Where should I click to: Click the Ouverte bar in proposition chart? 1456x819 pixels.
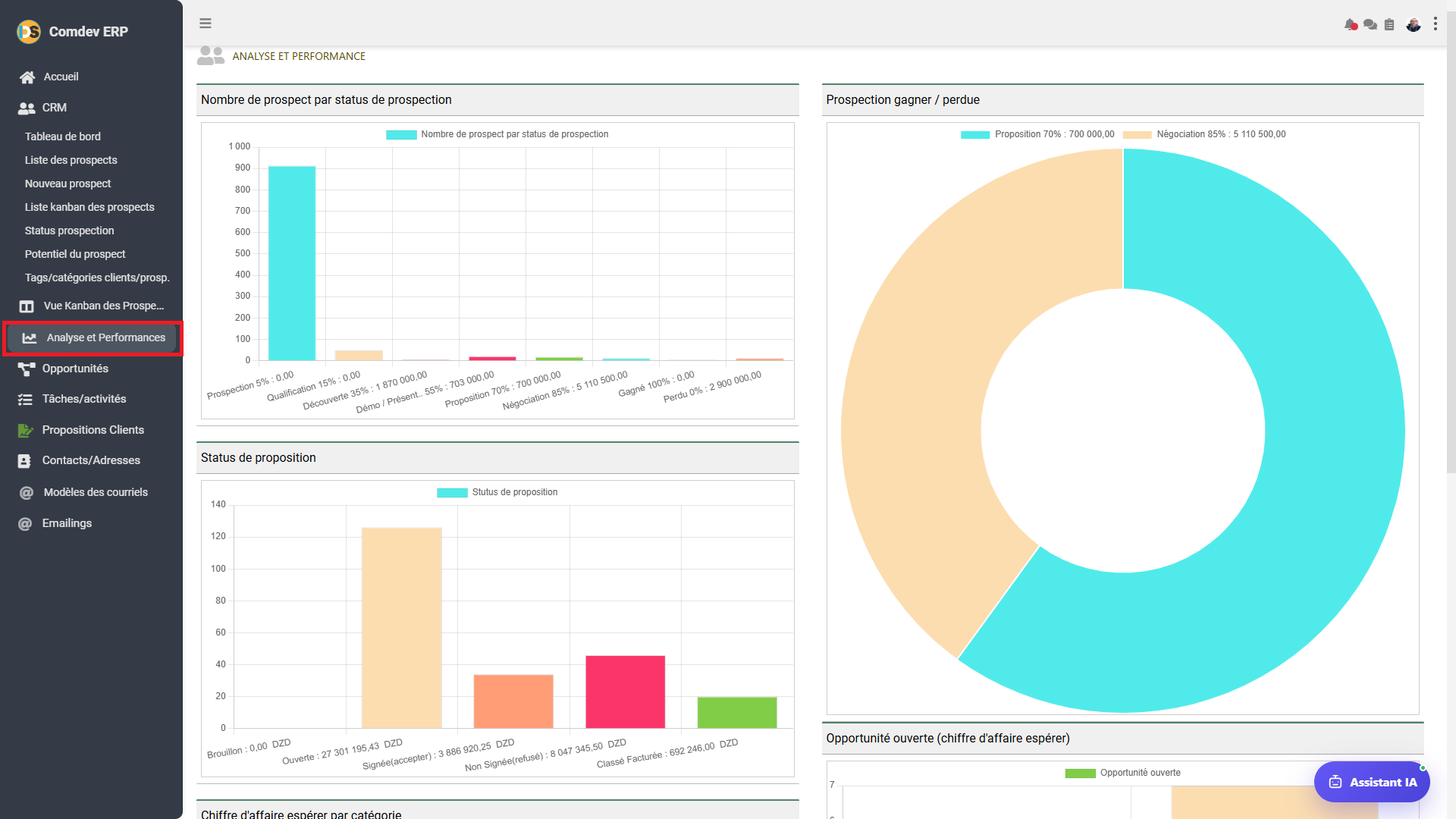(x=402, y=628)
